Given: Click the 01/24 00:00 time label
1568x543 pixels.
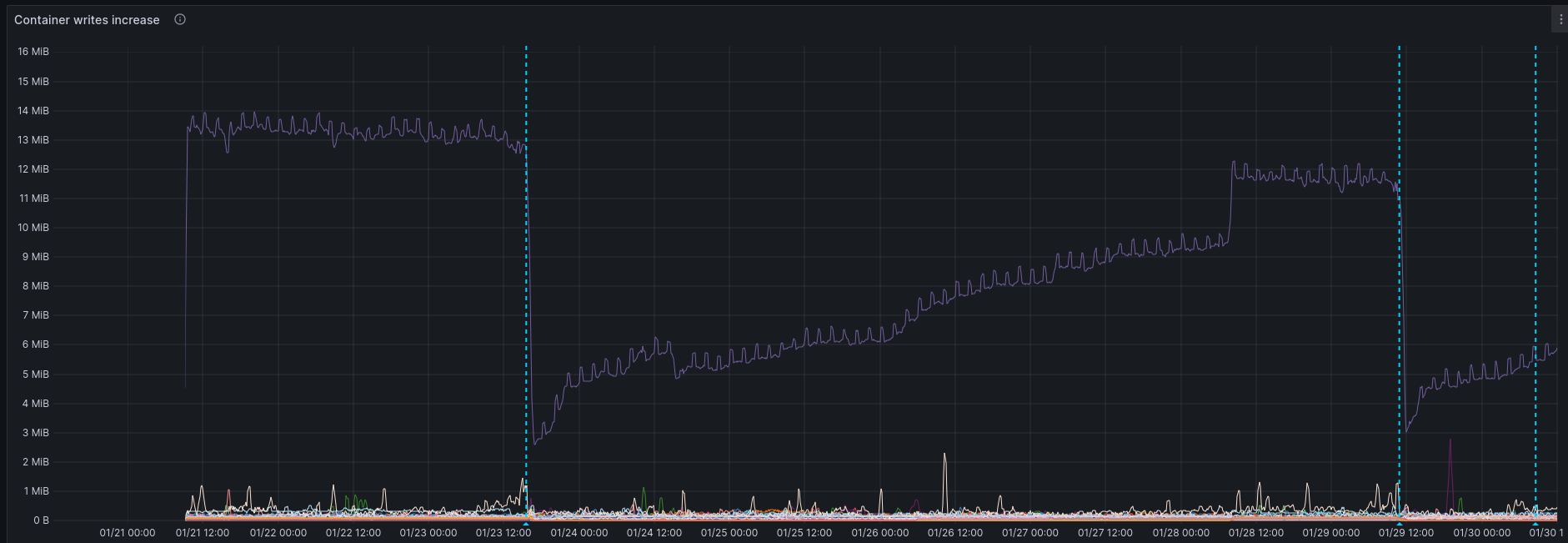Looking at the screenshot, I should [579, 533].
